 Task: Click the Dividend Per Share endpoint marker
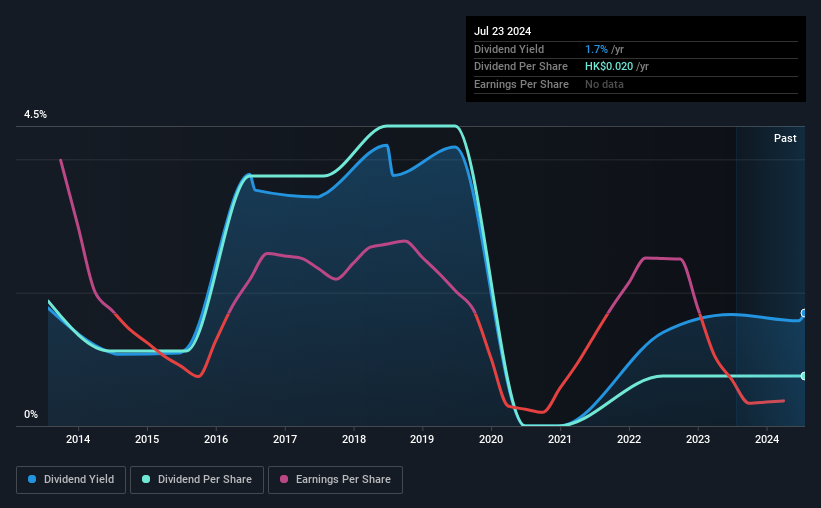click(x=804, y=376)
